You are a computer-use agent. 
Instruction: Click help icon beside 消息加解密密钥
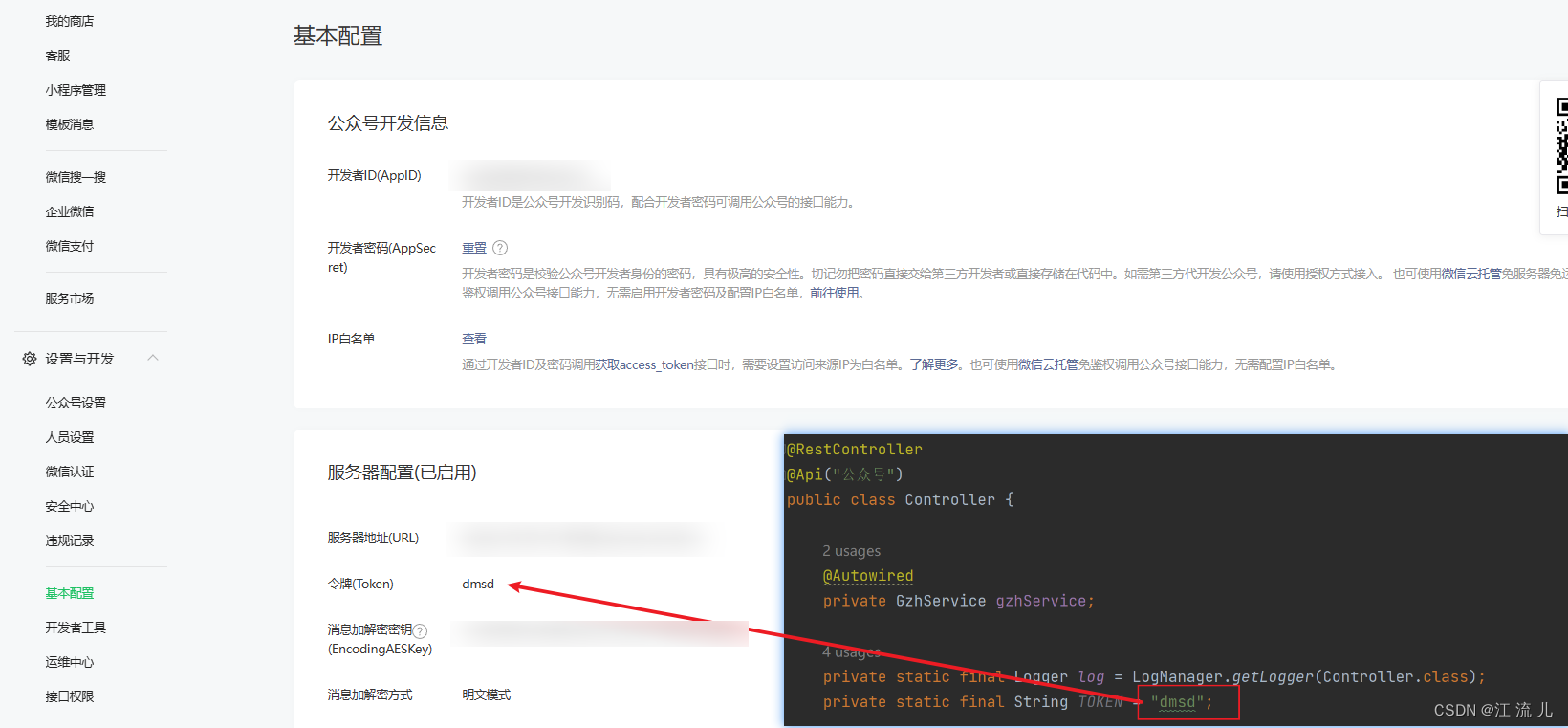420,631
